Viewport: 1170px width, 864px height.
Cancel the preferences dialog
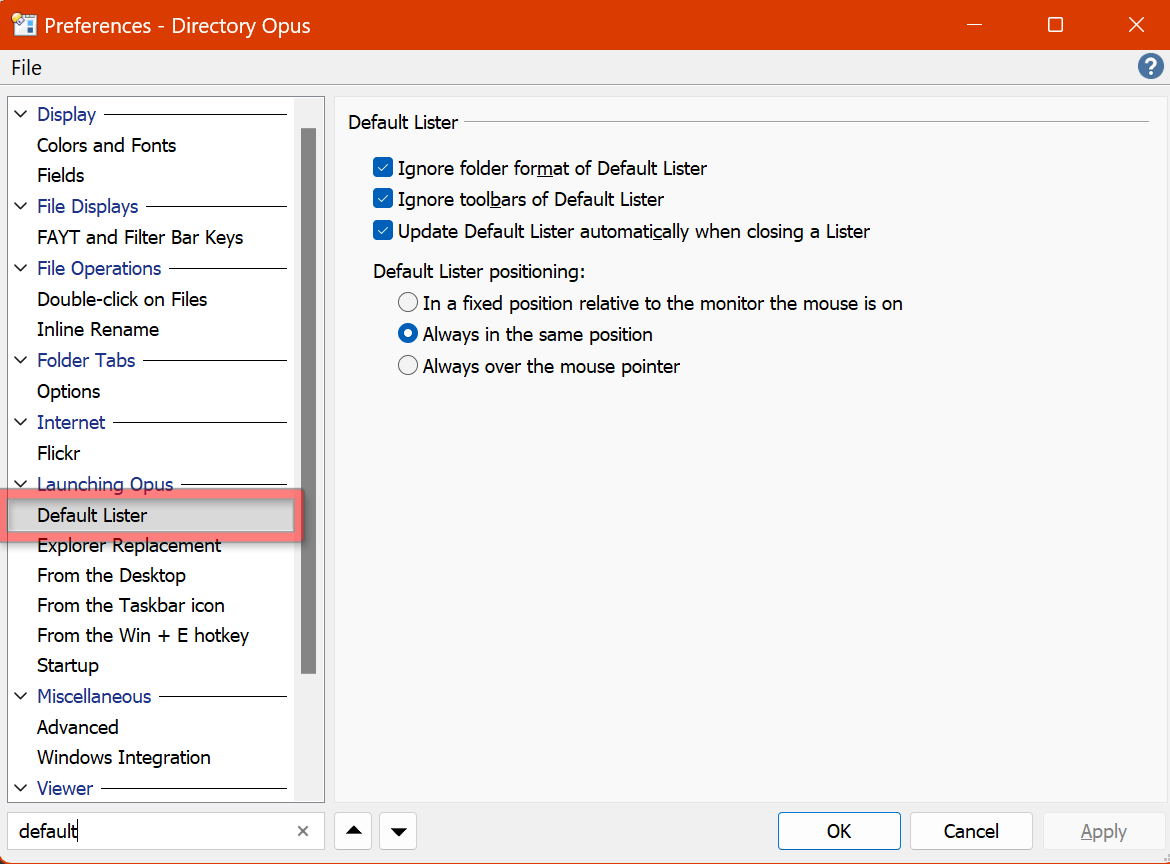tap(971, 831)
